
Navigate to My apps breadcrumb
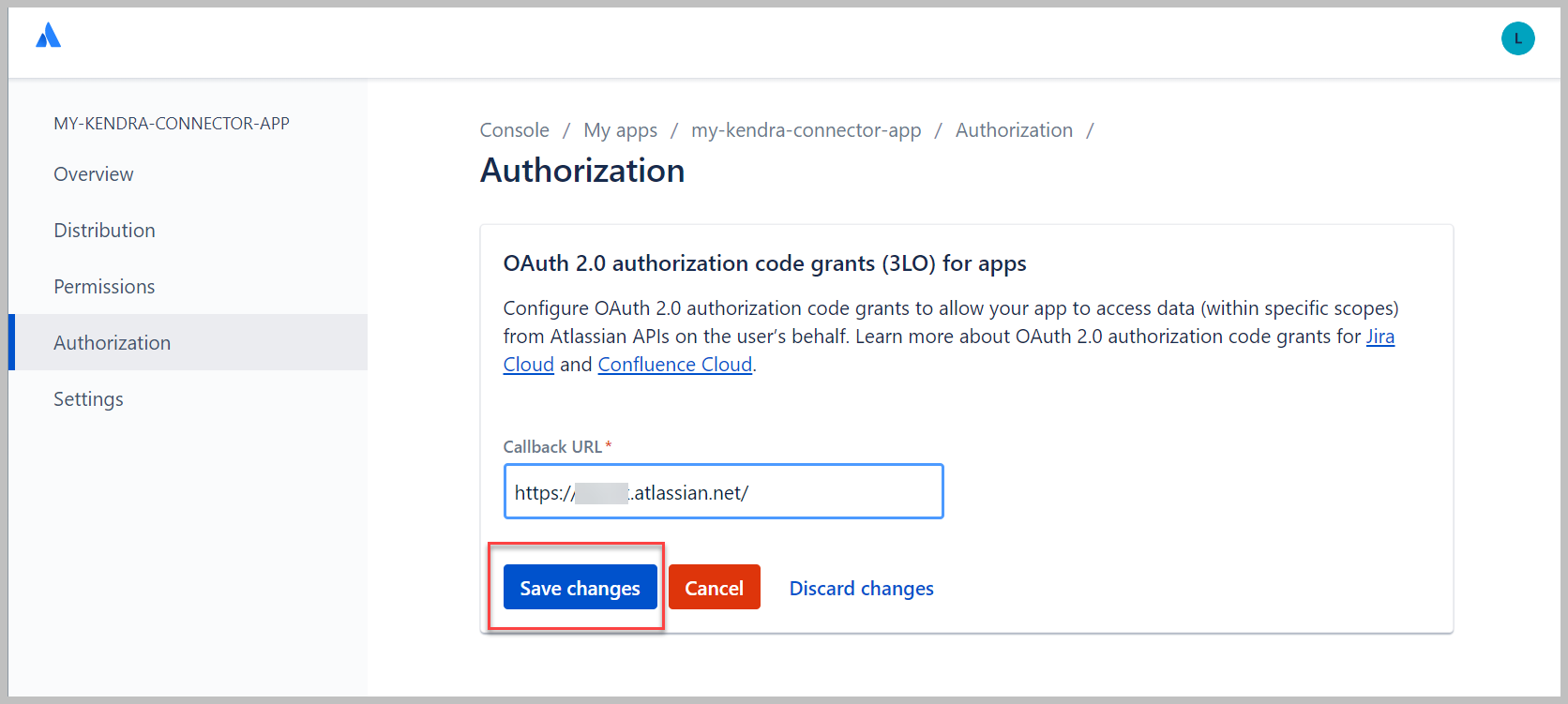pyautogui.click(x=621, y=130)
